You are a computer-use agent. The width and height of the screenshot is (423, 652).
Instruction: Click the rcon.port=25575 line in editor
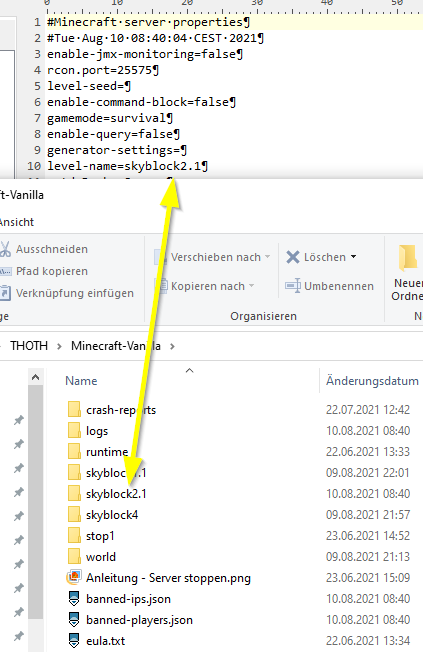click(x=103, y=70)
